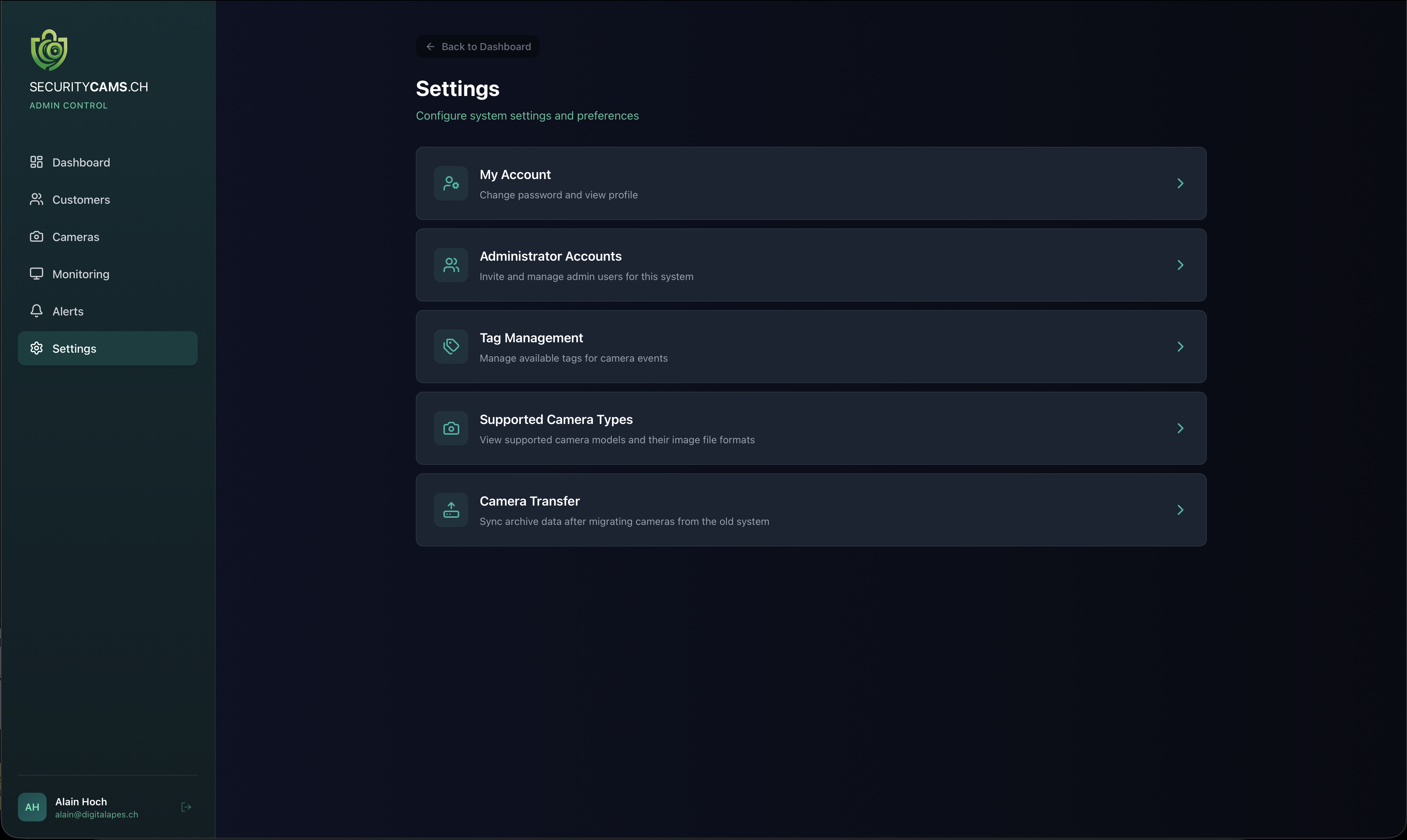Viewport: 1407px width, 840px height.
Task: Go to Dashboard in sidebar
Action: pyautogui.click(x=81, y=163)
